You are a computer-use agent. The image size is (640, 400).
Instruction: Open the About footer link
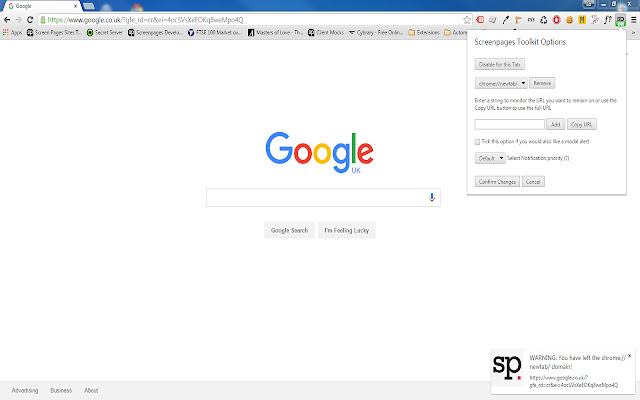pos(91,391)
